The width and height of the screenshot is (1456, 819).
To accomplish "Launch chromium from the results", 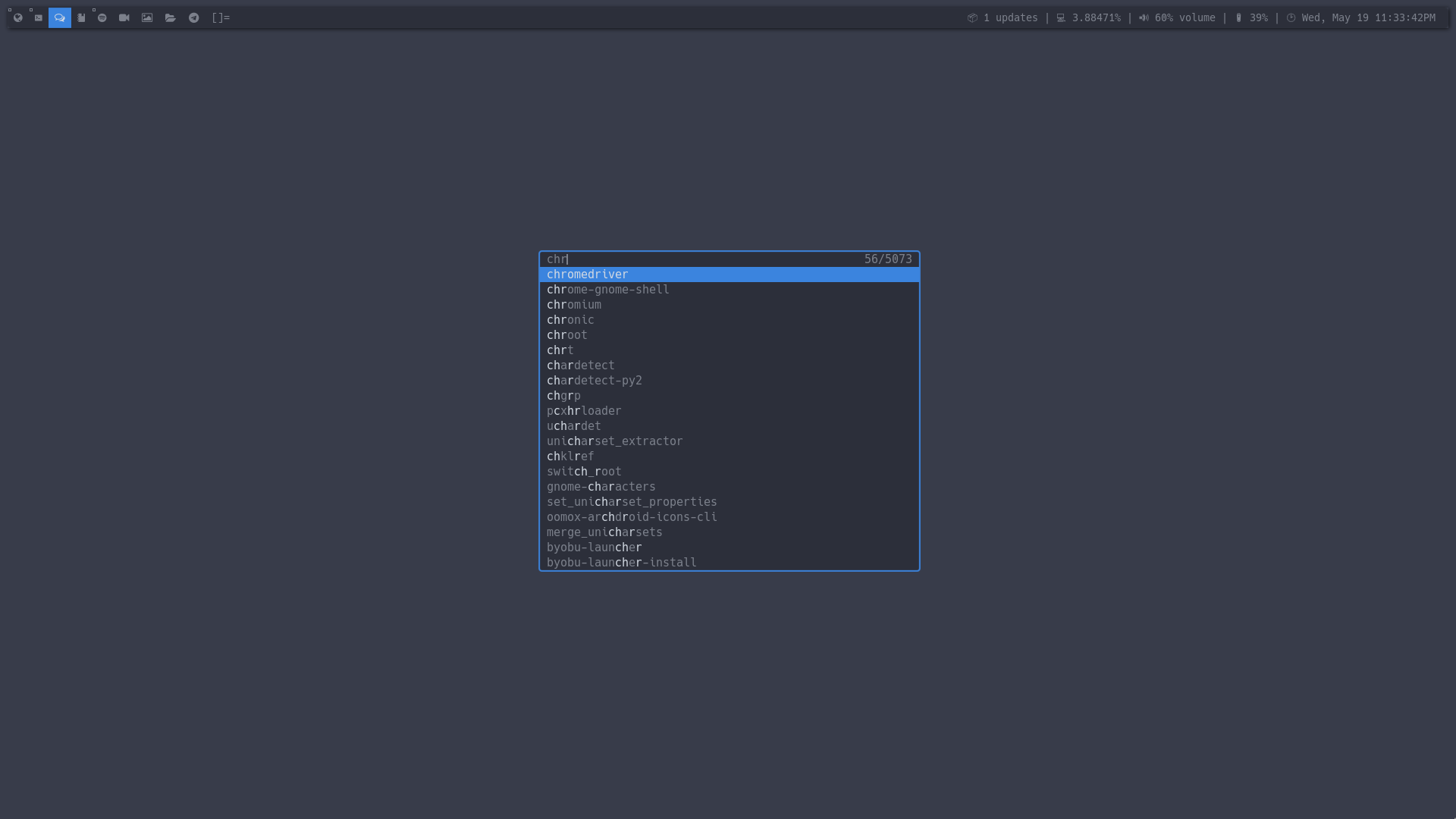I will (x=730, y=305).
